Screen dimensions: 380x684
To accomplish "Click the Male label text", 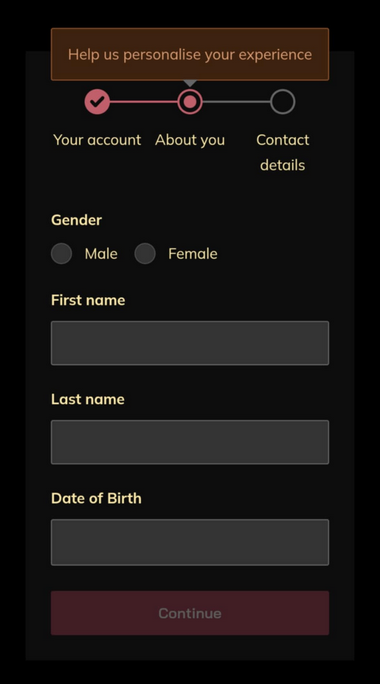I will point(101,253).
